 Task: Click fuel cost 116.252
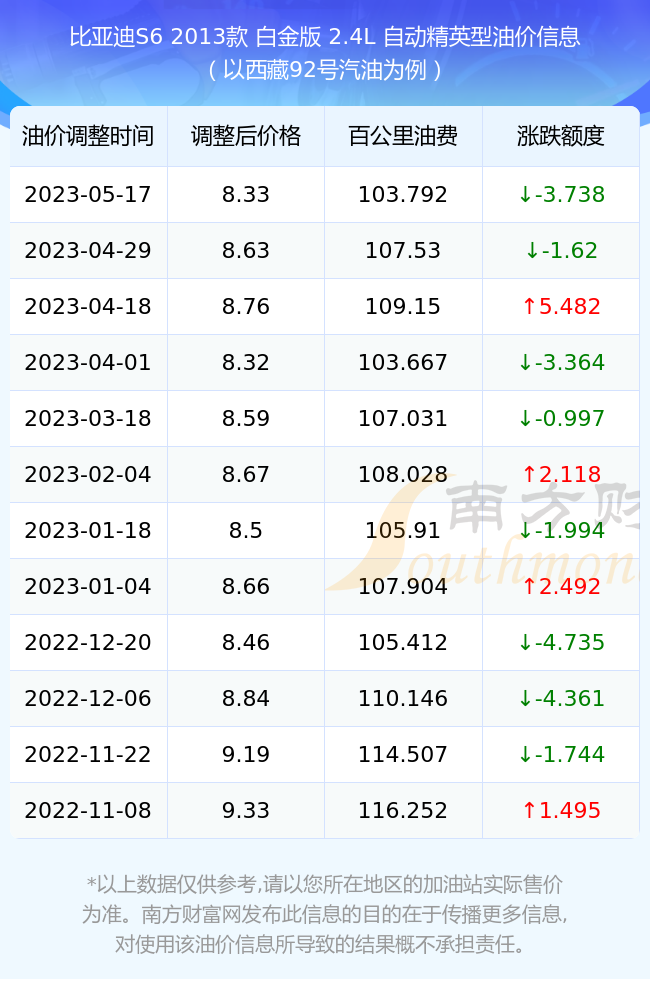pos(403,811)
